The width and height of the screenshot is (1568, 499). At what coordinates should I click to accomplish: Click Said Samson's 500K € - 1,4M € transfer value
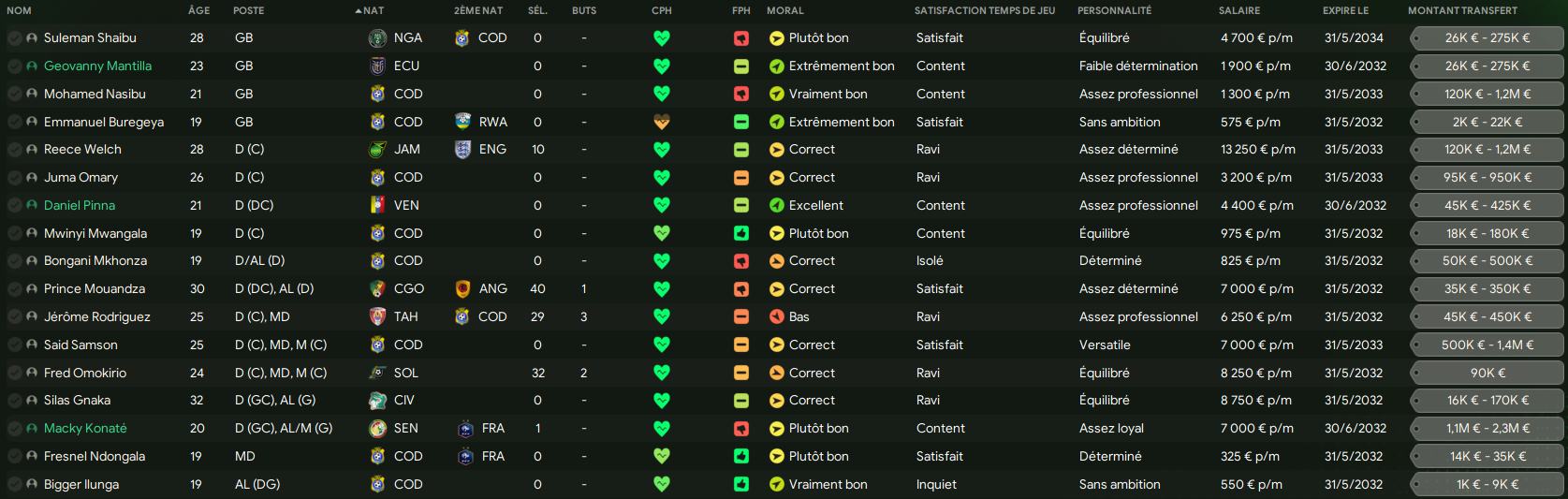(x=1487, y=345)
